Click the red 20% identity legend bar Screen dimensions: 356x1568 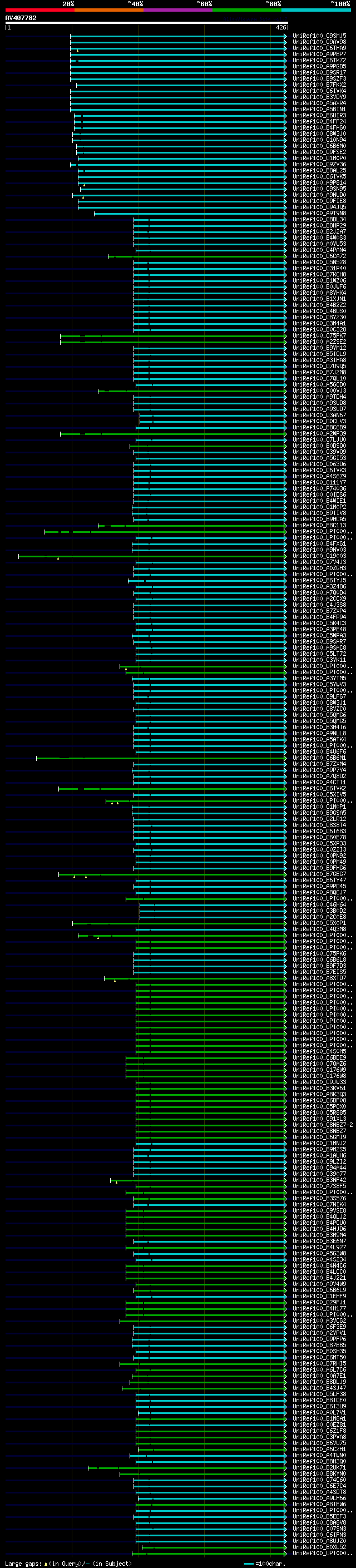[x=39, y=10]
